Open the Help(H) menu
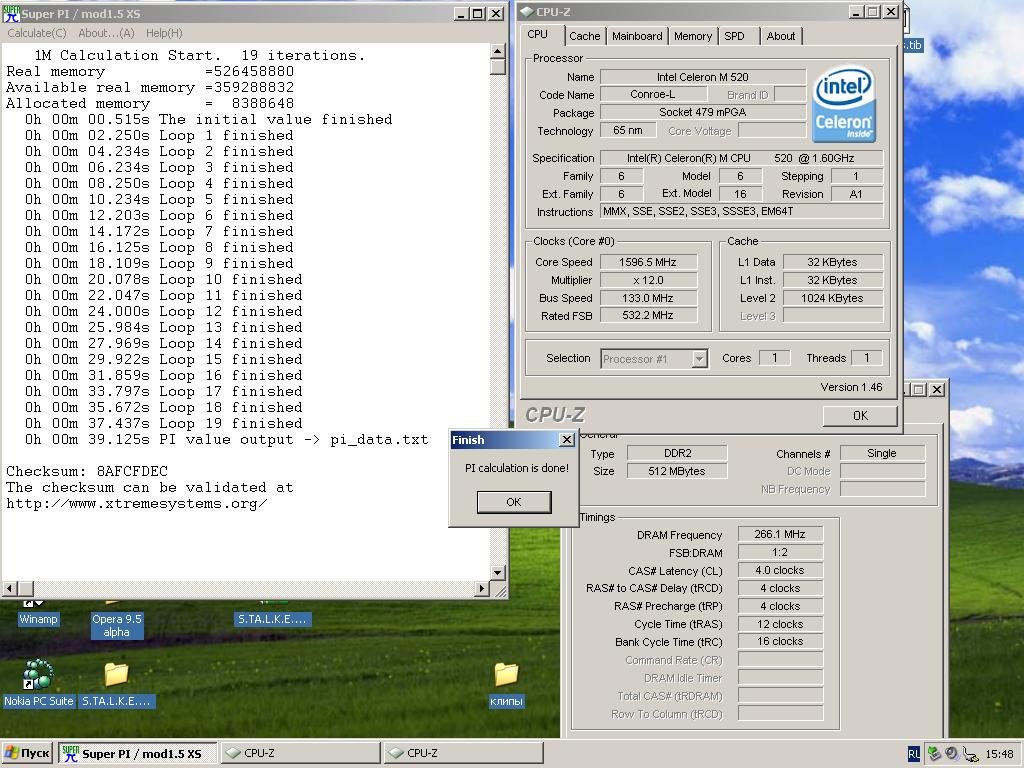Screen dimensions: 1024x768 pyautogui.click(x=164, y=33)
